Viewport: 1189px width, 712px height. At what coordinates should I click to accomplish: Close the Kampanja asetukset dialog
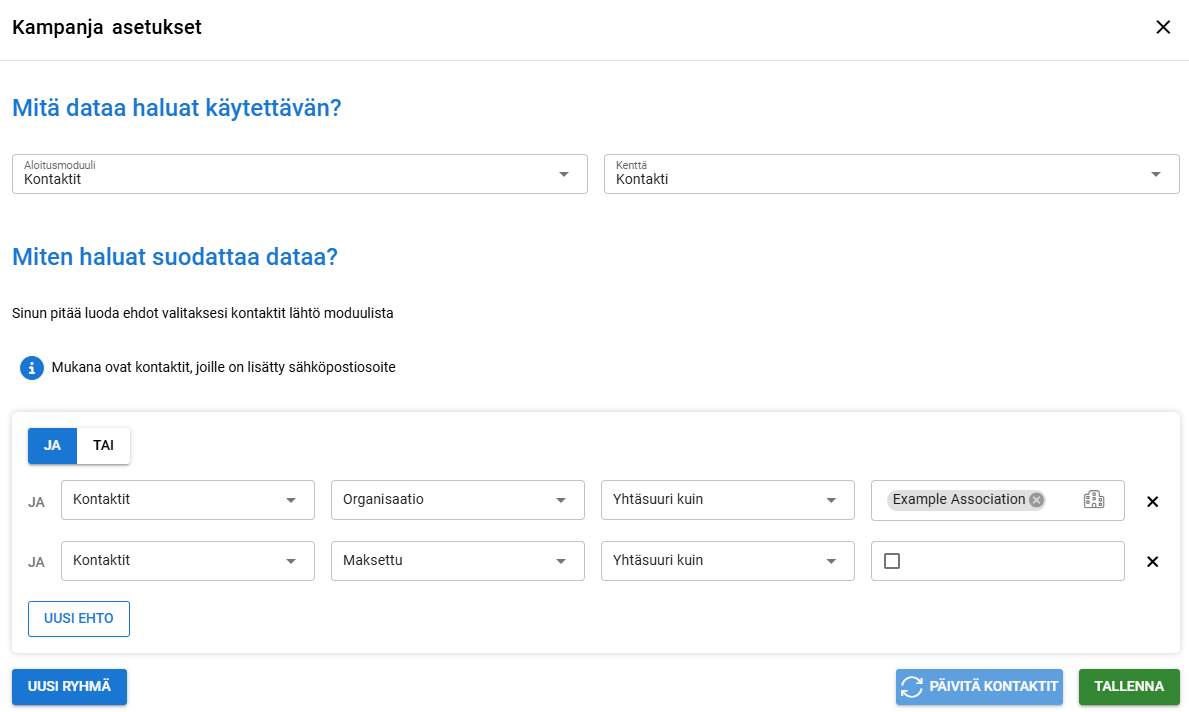(x=1163, y=28)
